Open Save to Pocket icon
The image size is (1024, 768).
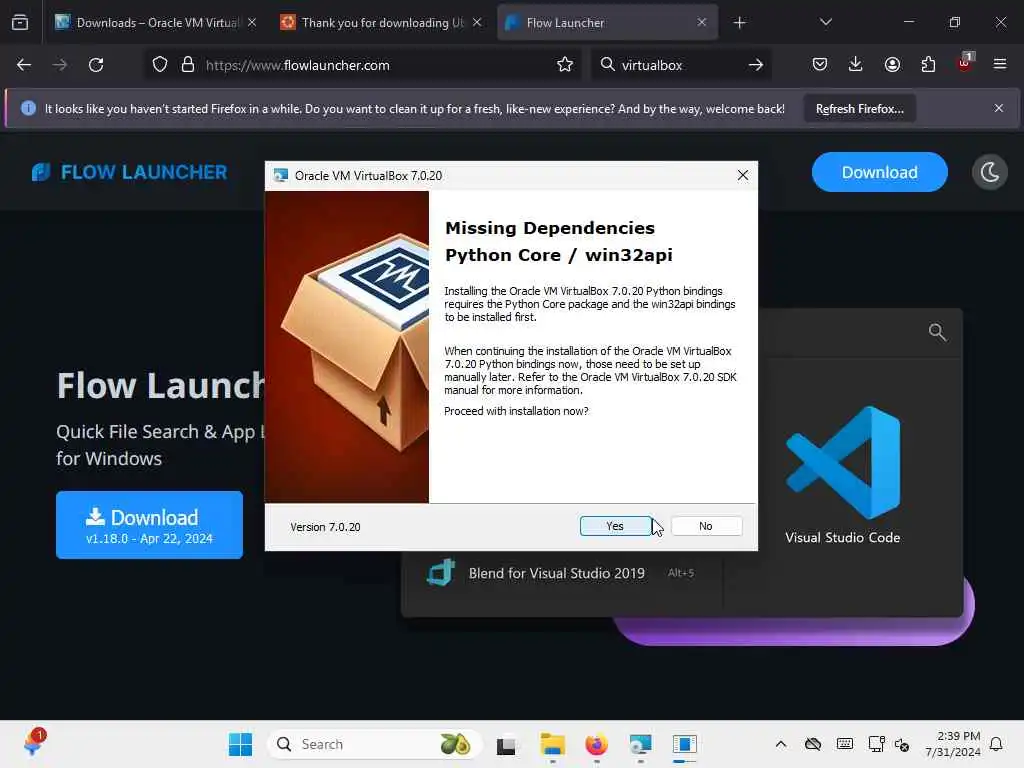pos(820,65)
